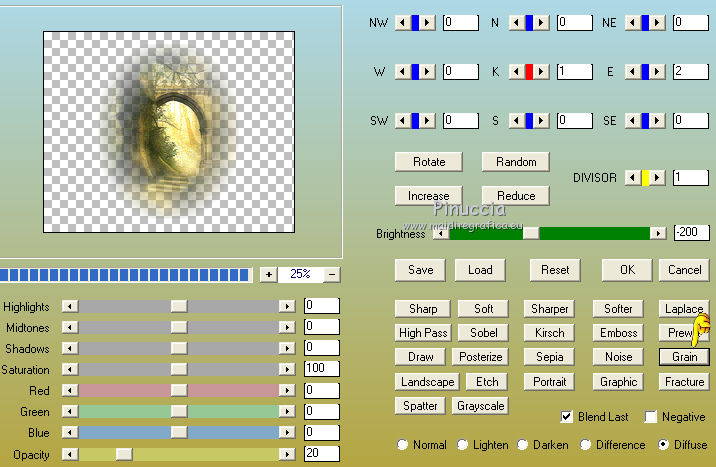Viewport: 716px width, 467px height.
Task: Increase the E value with right arrow
Action: click(657, 72)
